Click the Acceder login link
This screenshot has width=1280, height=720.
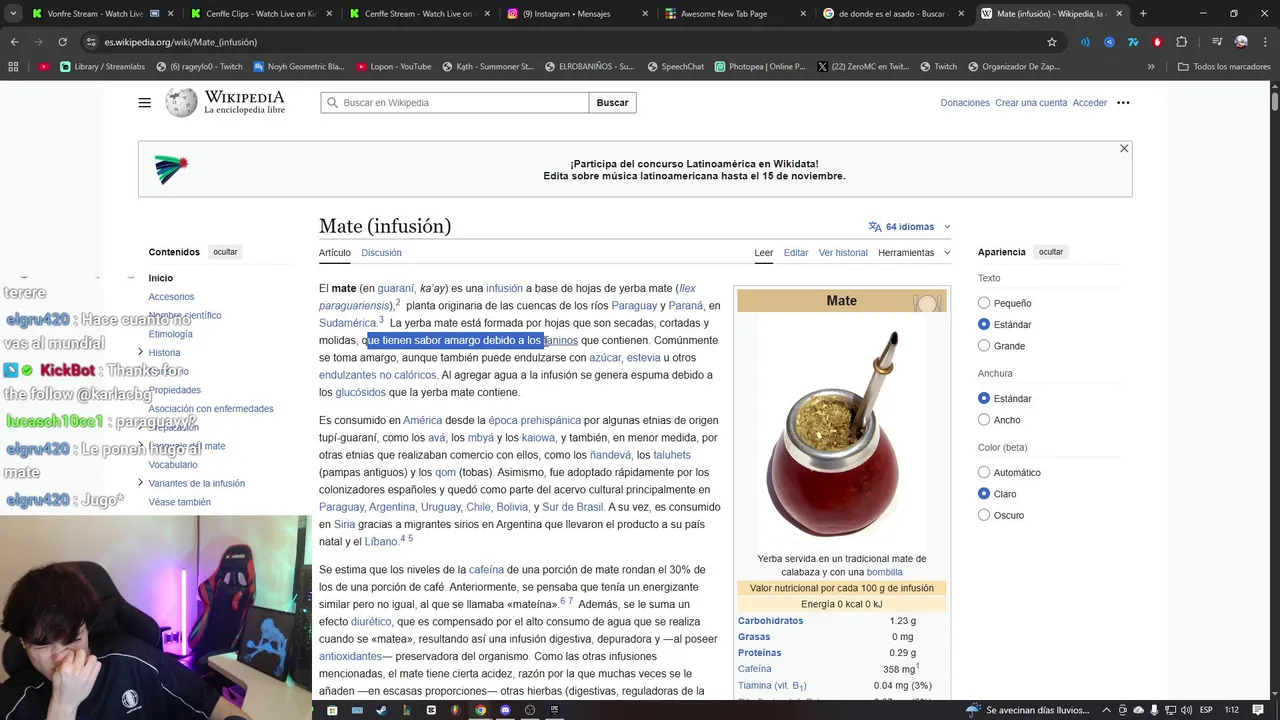pyautogui.click(x=1090, y=103)
